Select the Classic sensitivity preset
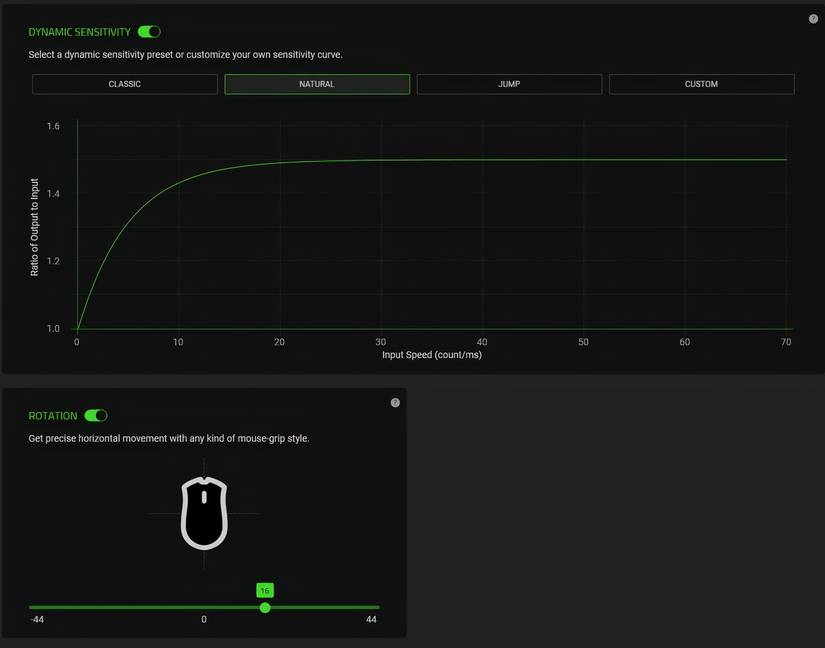Image resolution: width=825 pixels, height=648 pixels. pos(125,84)
